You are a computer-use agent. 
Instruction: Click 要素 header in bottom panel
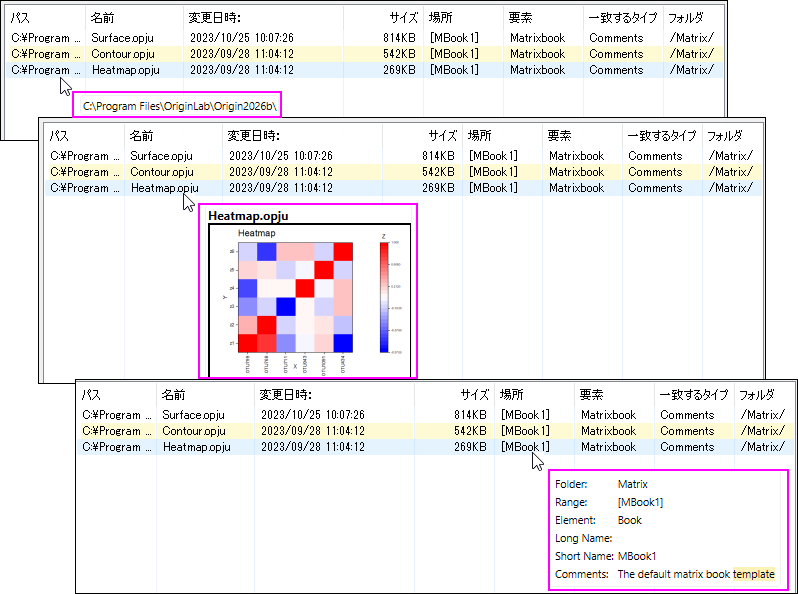click(591, 395)
